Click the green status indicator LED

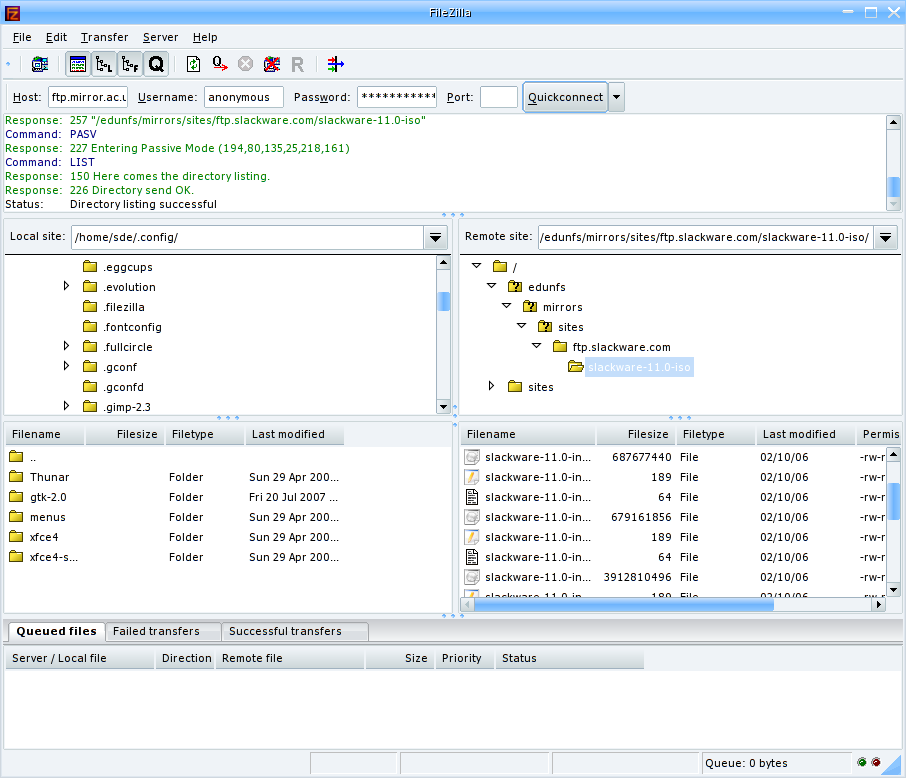point(862,762)
